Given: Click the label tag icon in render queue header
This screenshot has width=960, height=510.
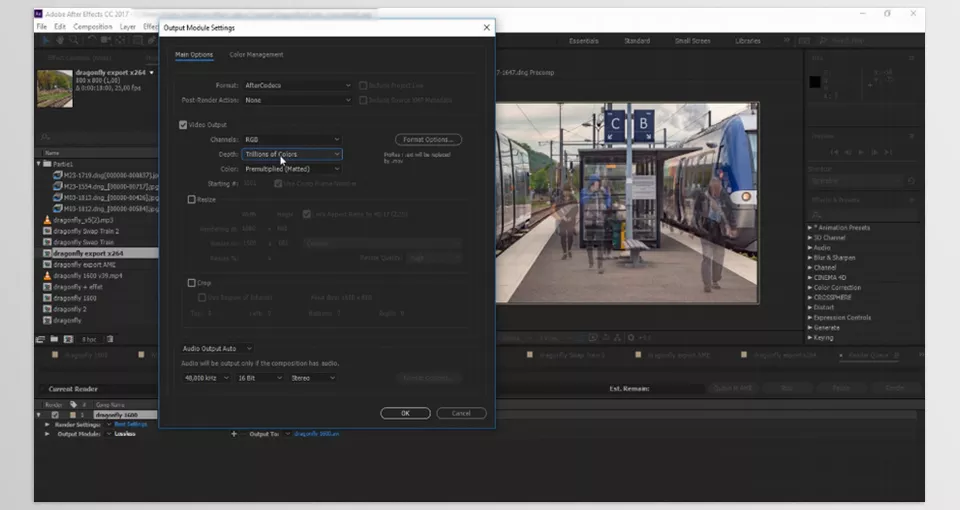Looking at the screenshot, I should click(73, 405).
